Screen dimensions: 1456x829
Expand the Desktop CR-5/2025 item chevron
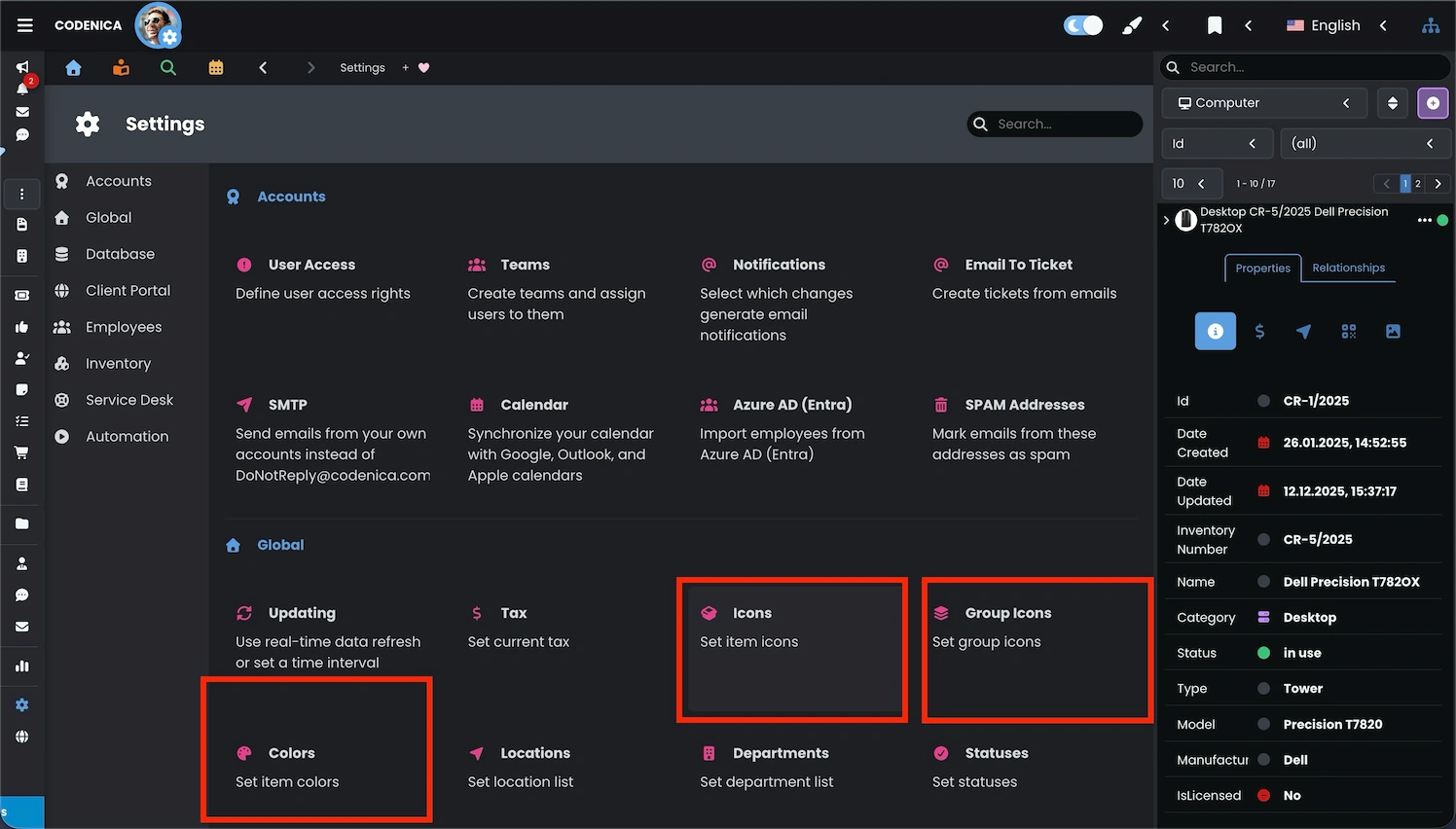[1166, 220]
